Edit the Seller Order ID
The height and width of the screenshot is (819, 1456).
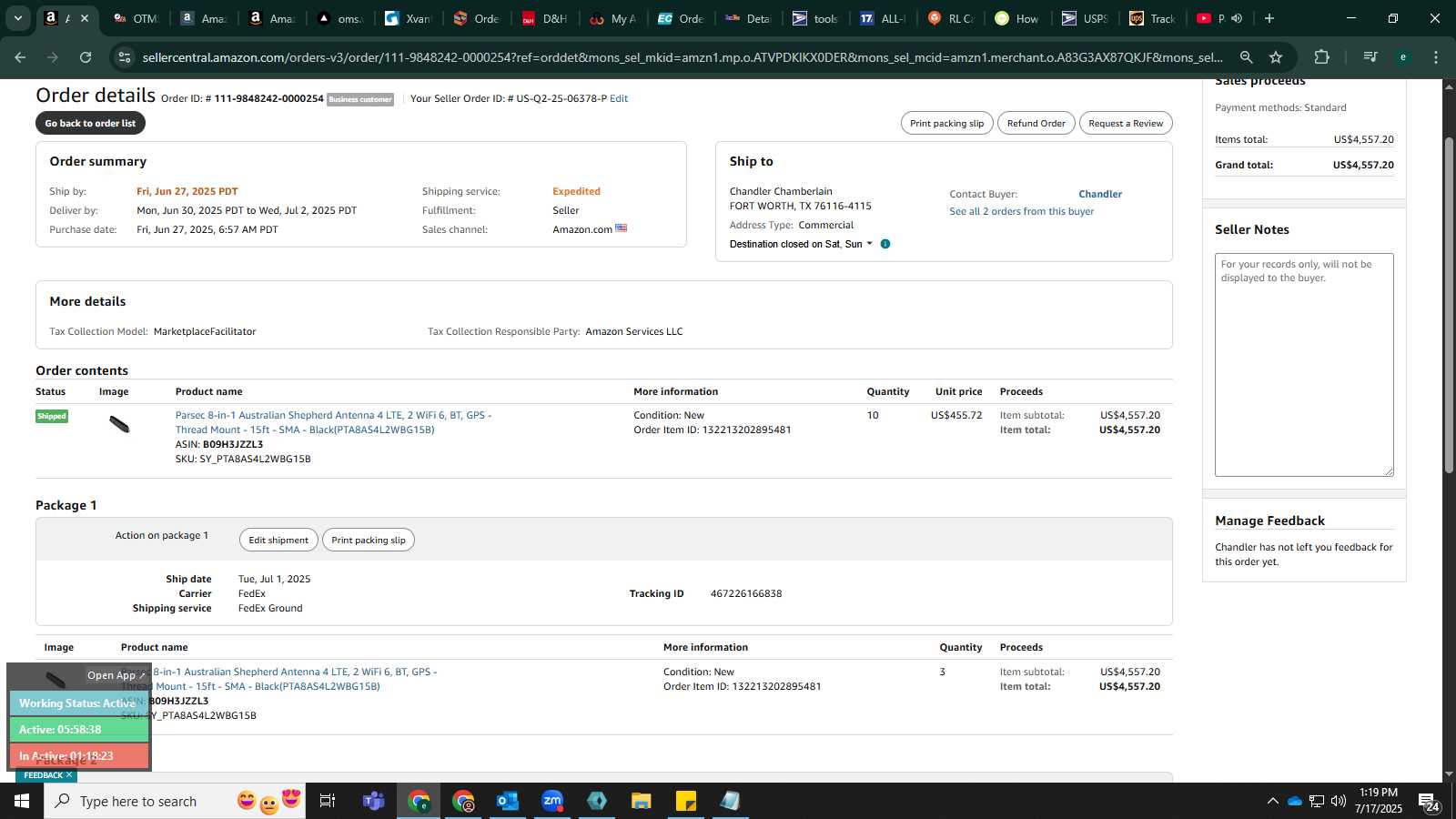(619, 98)
